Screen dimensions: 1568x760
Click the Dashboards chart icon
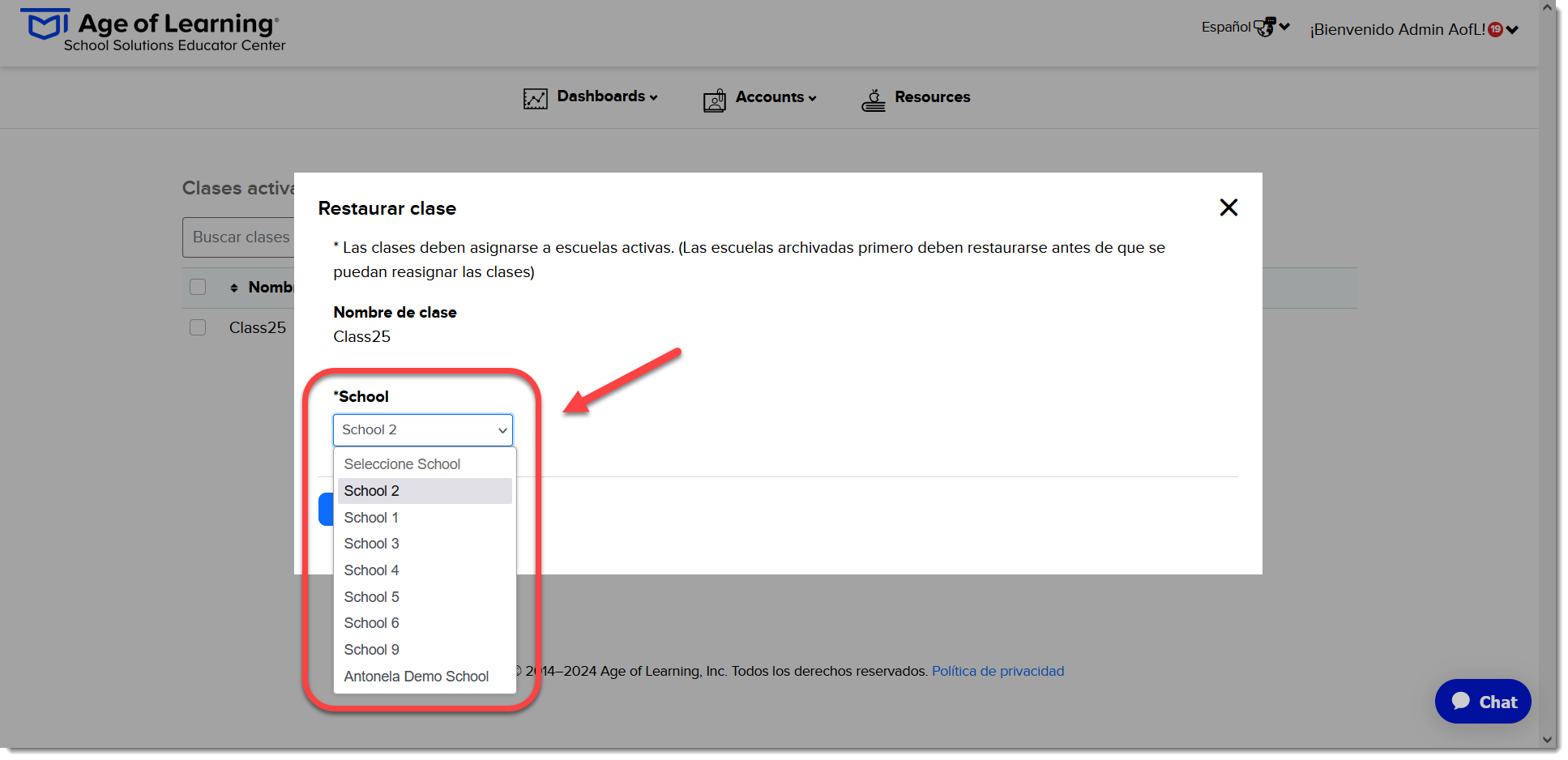(x=535, y=99)
